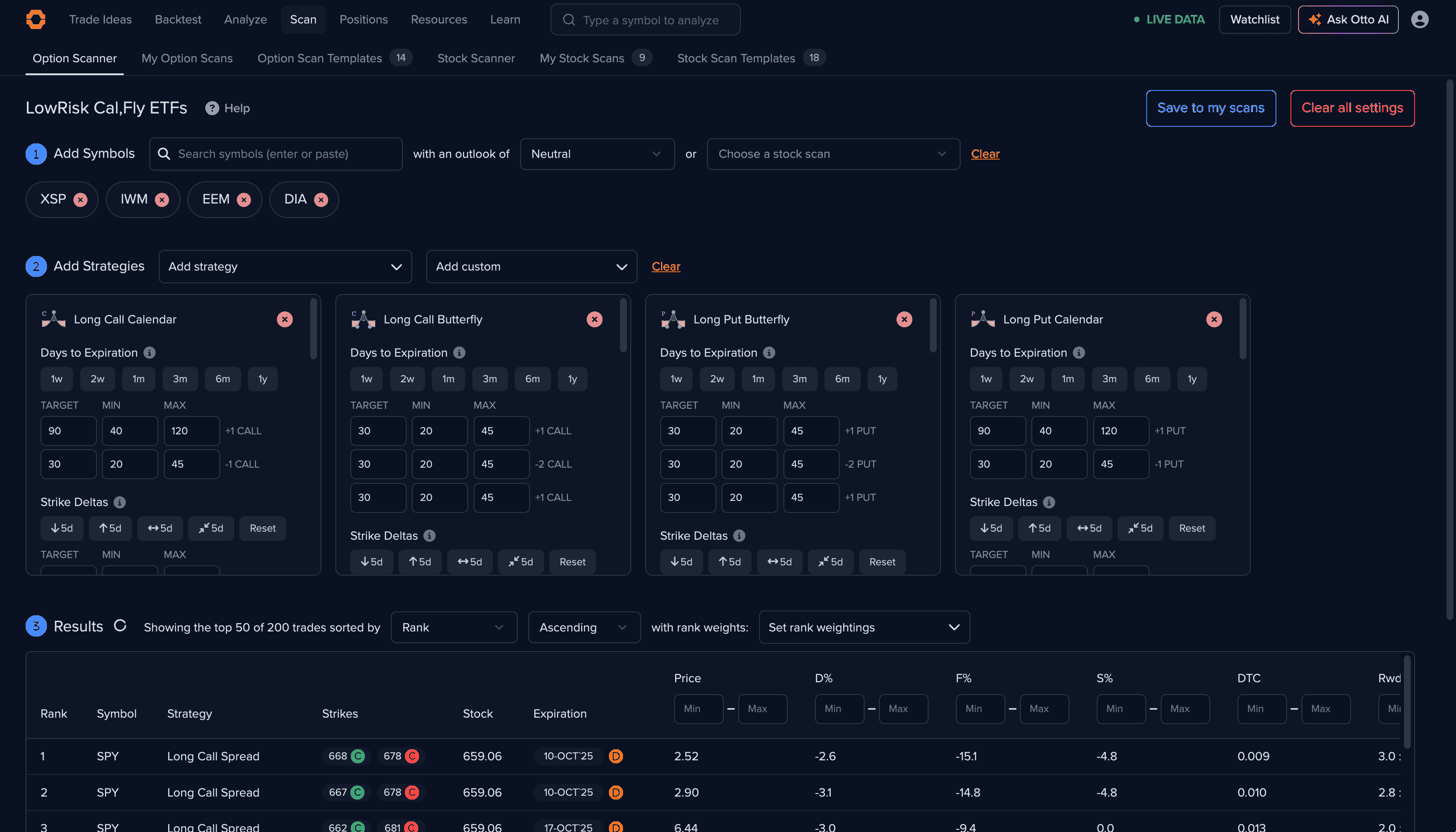Remove the Long Put Calendar strategy card
The image size is (1456, 832).
(1214, 320)
